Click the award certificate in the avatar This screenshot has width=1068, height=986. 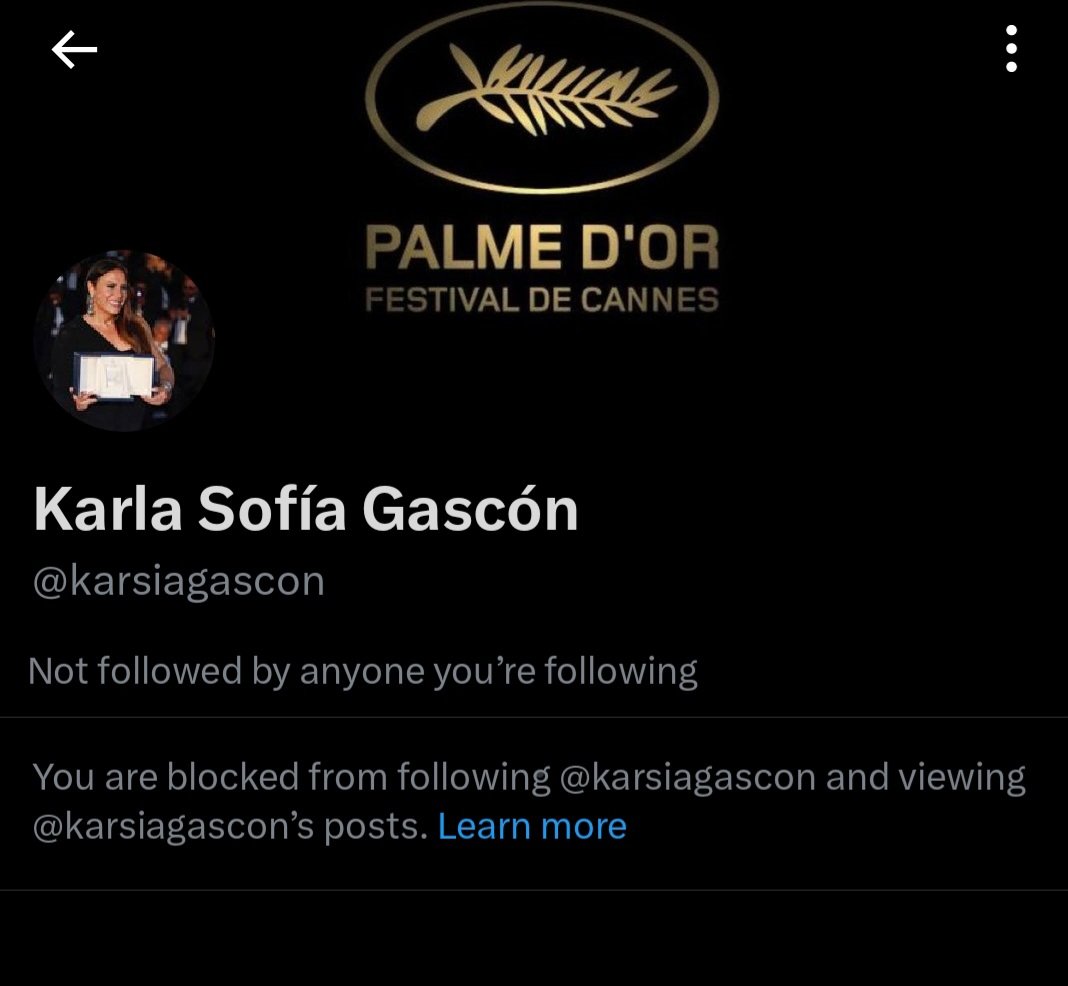[114, 375]
